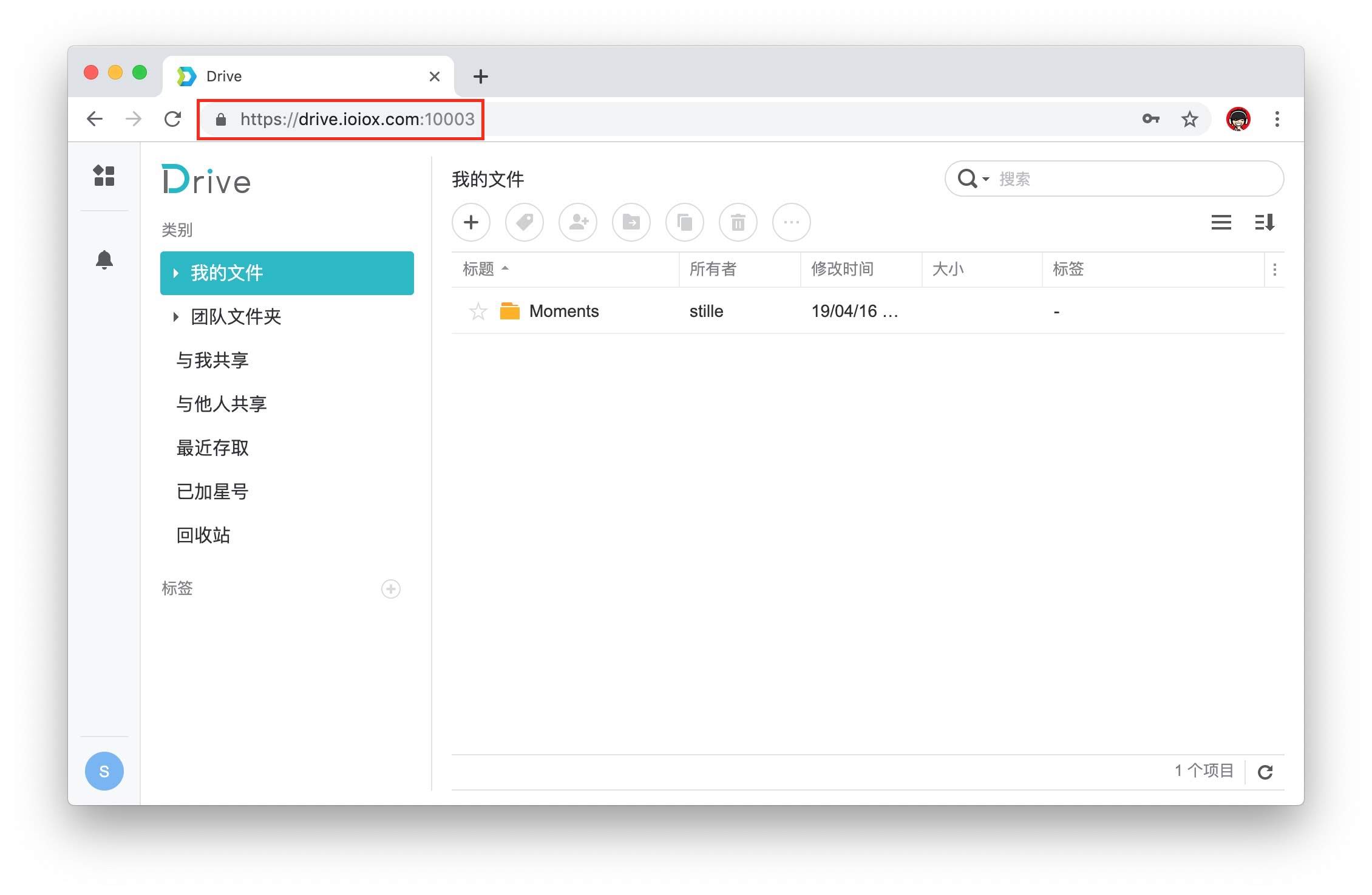The height and width of the screenshot is (895, 1372).
Task: Click the create new plus button
Action: pos(471,222)
